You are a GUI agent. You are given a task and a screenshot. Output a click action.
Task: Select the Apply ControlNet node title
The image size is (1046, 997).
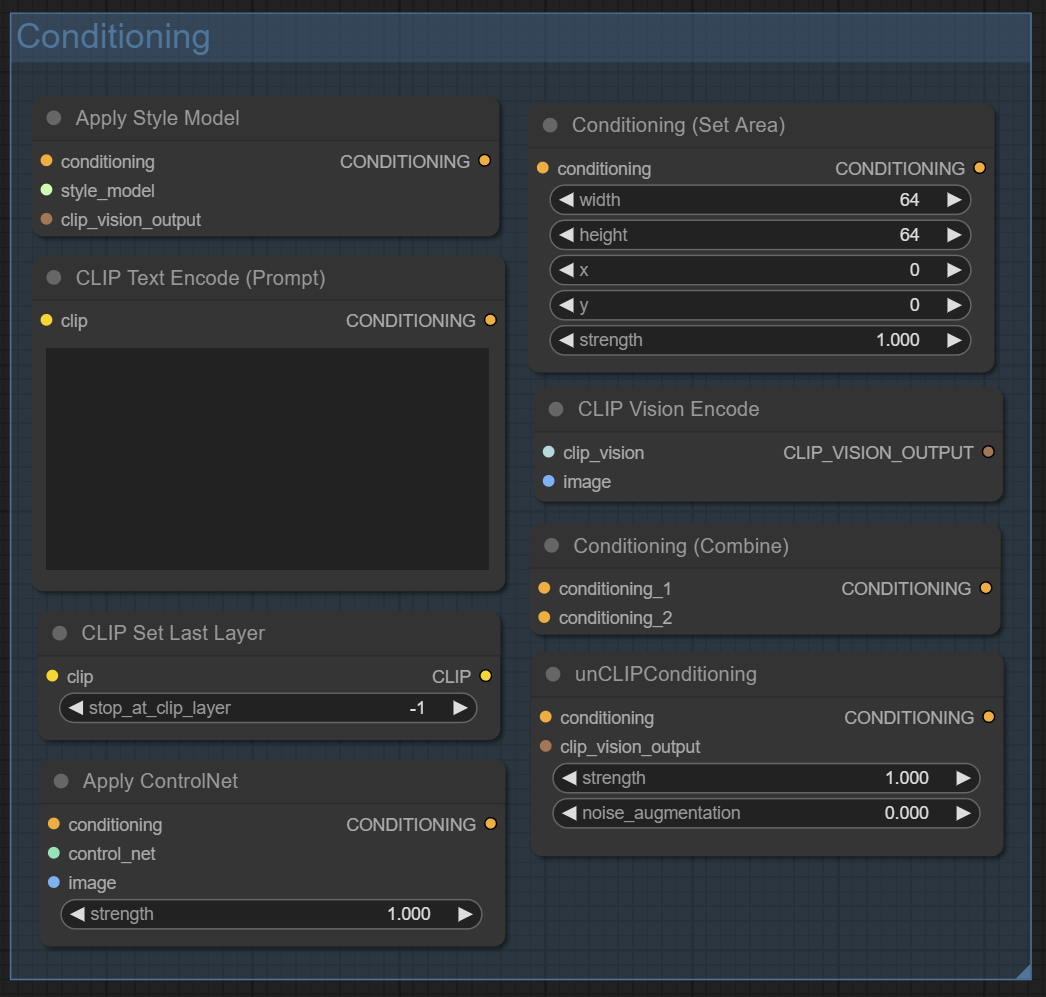(160, 781)
